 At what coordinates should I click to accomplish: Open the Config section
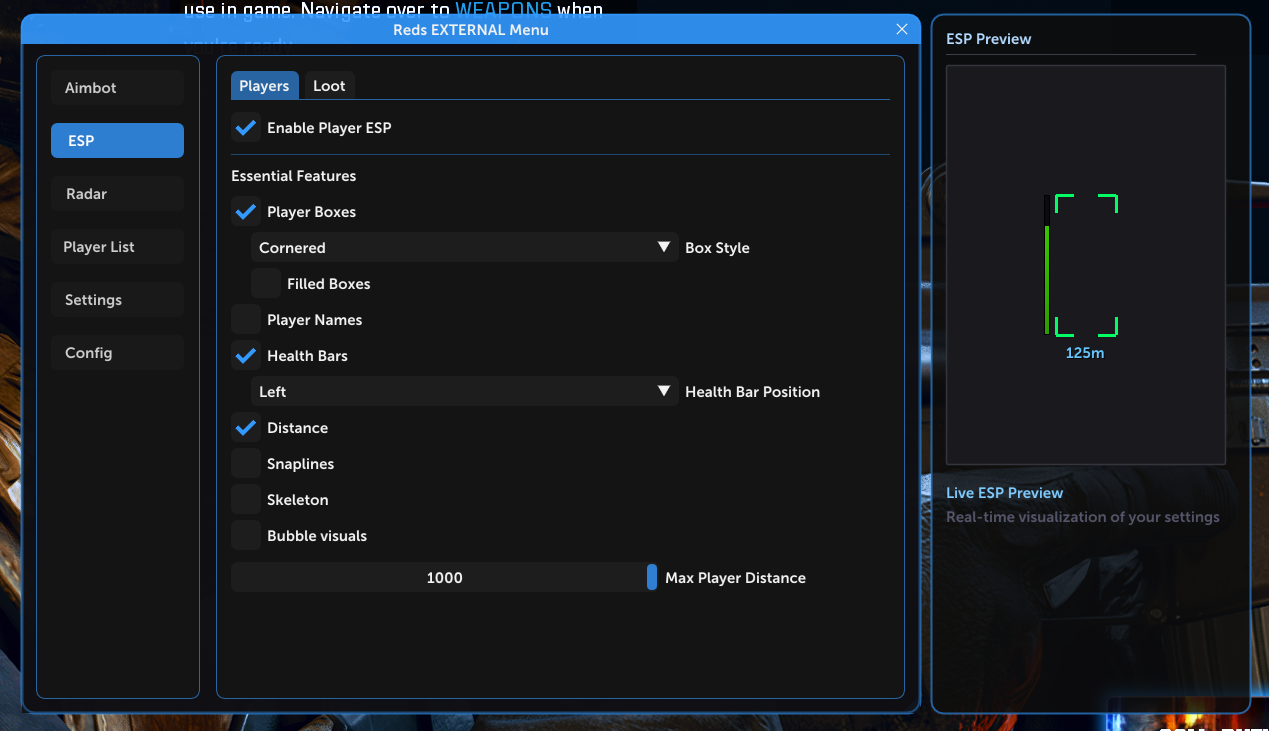117,352
